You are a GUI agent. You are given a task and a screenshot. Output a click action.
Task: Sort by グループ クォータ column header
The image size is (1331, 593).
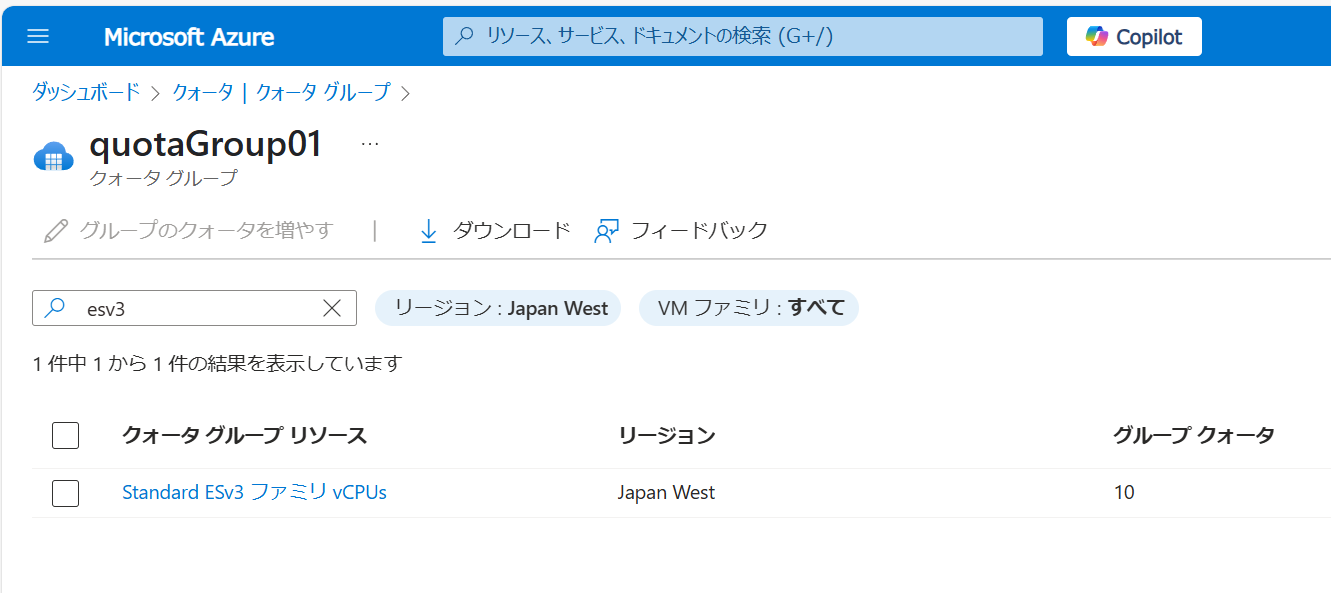tap(1193, 435)
